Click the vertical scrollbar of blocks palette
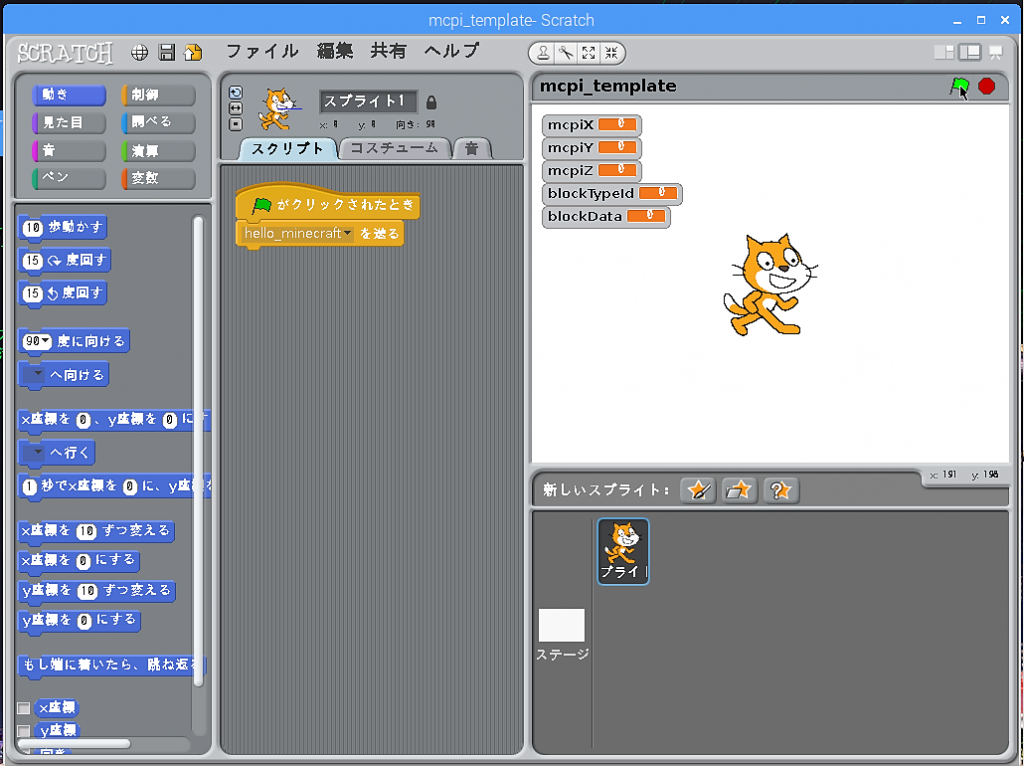1024x766 pixels. coord(199,451)
